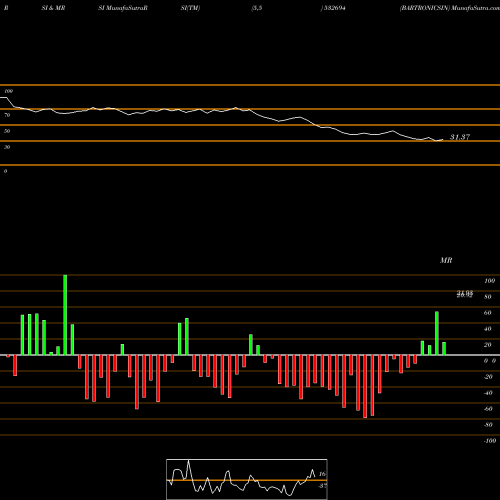This screenshot has width=500, height=500.
Task: Click the 16 value in mini chart
Action: point(322,474)
